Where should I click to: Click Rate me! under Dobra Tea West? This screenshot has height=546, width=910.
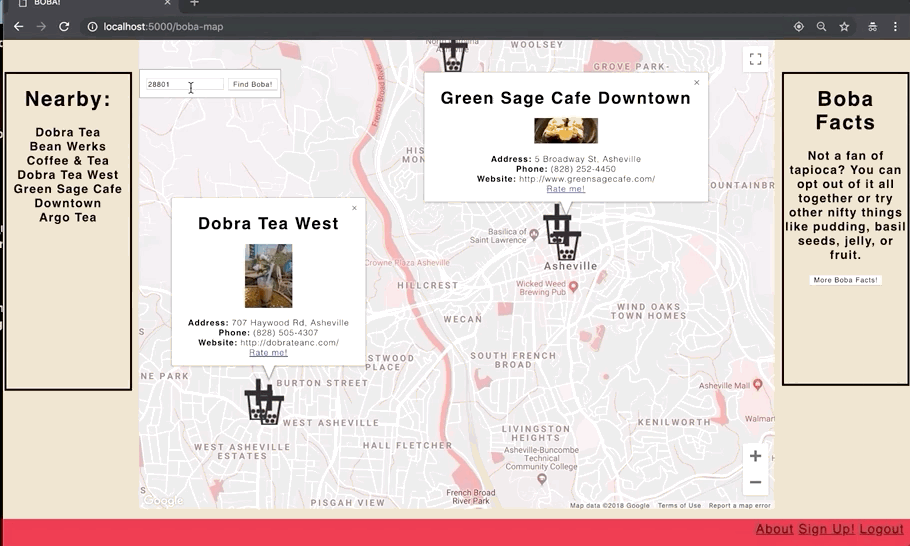click(x=268, y=353)
